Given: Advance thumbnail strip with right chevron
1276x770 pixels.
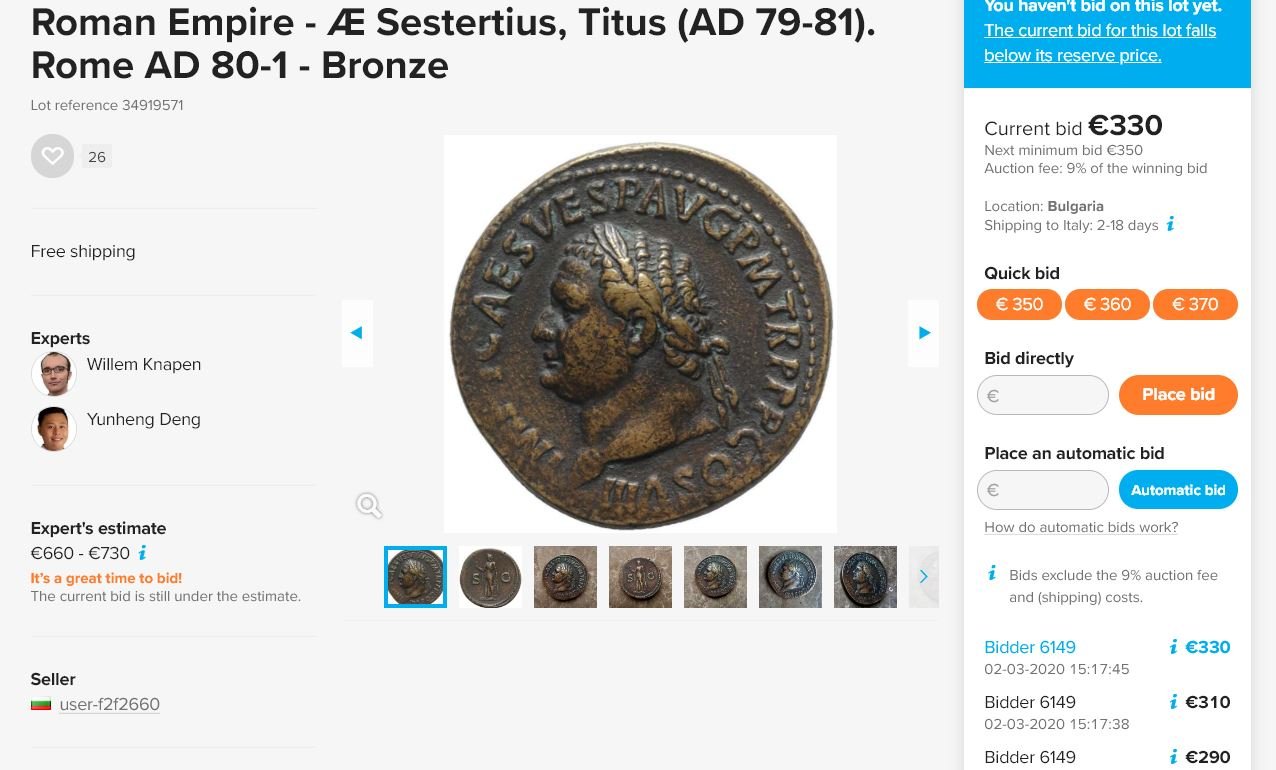Looking at the screenshot, I should tap(923, 576).
